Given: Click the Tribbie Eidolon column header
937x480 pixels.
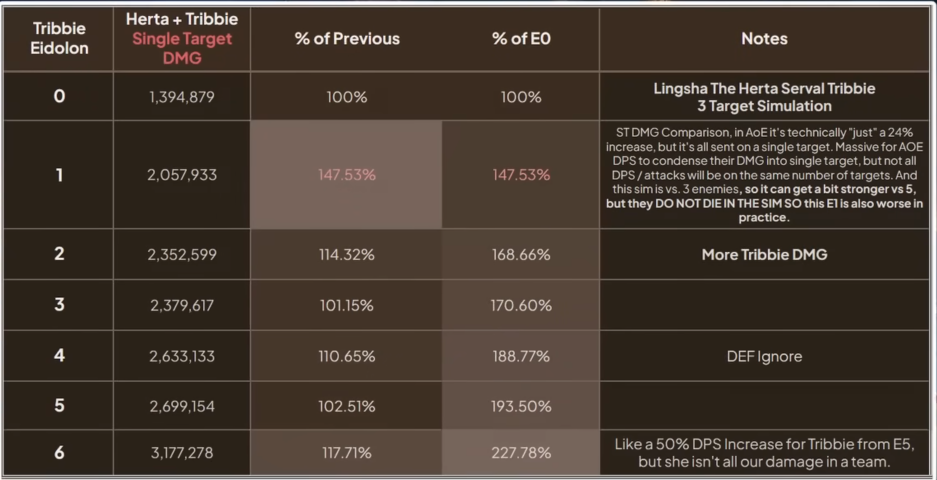Looking at the screenshot, I should tap(59, 39).
